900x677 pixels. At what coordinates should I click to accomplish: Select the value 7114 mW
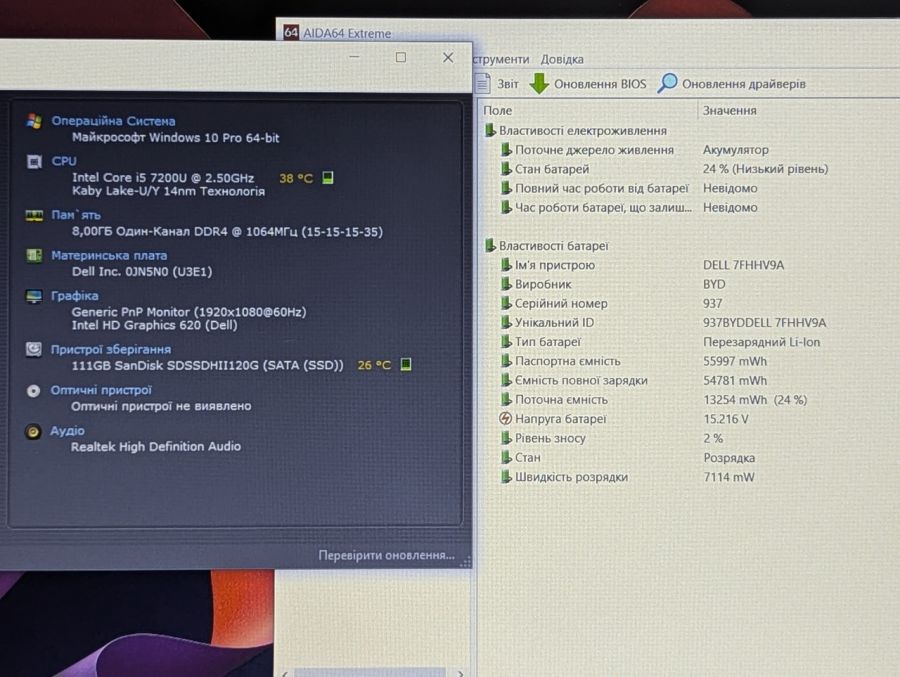[x=728, y=477]
